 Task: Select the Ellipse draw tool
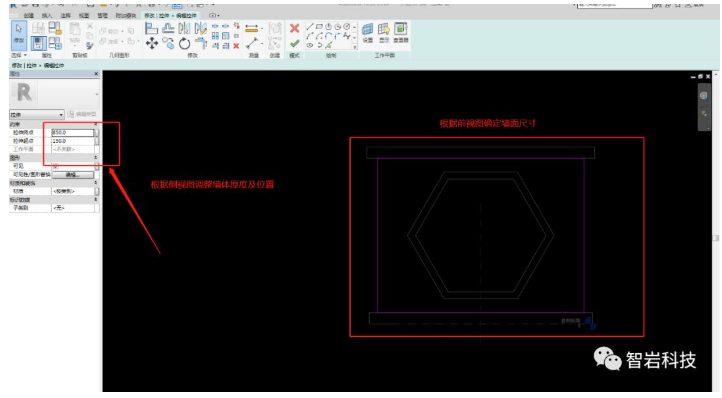click(310, 45)
